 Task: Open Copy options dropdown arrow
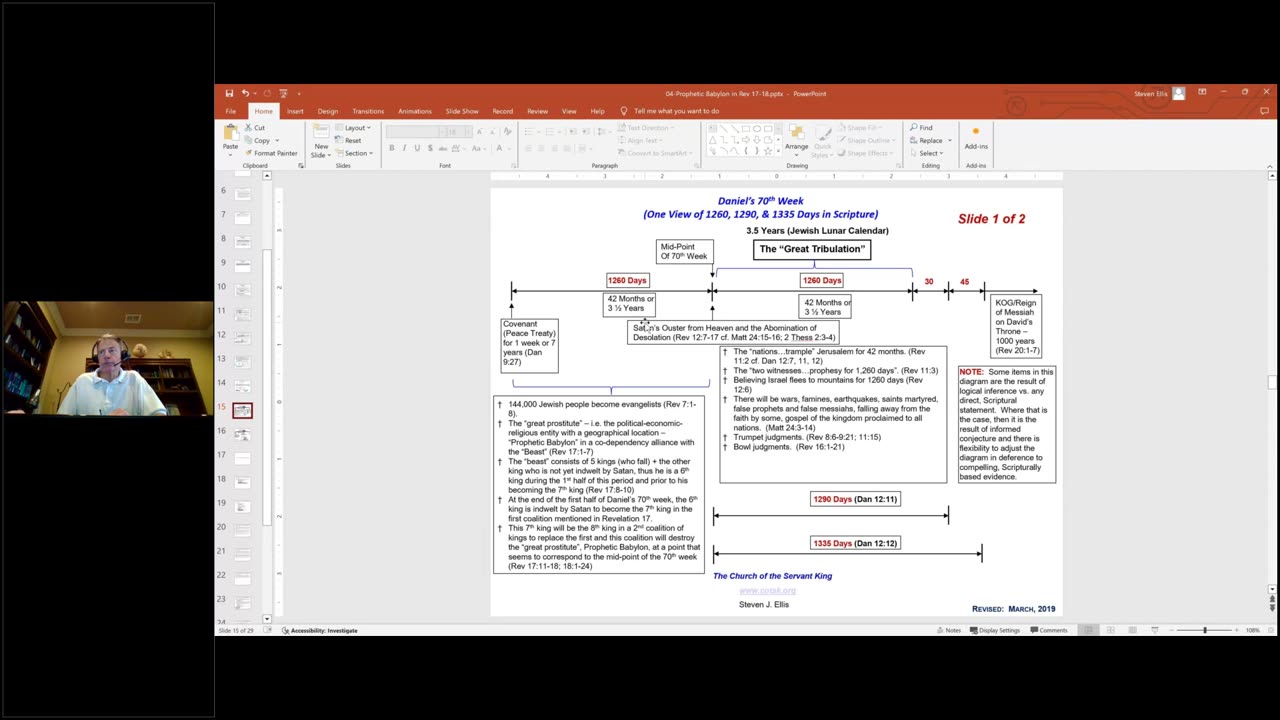277,140
